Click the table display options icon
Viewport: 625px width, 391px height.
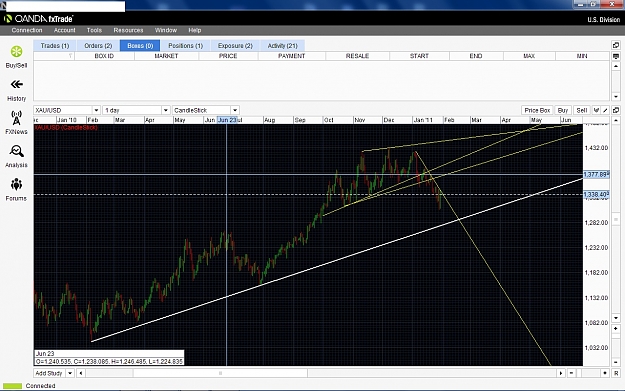[616, 56]
